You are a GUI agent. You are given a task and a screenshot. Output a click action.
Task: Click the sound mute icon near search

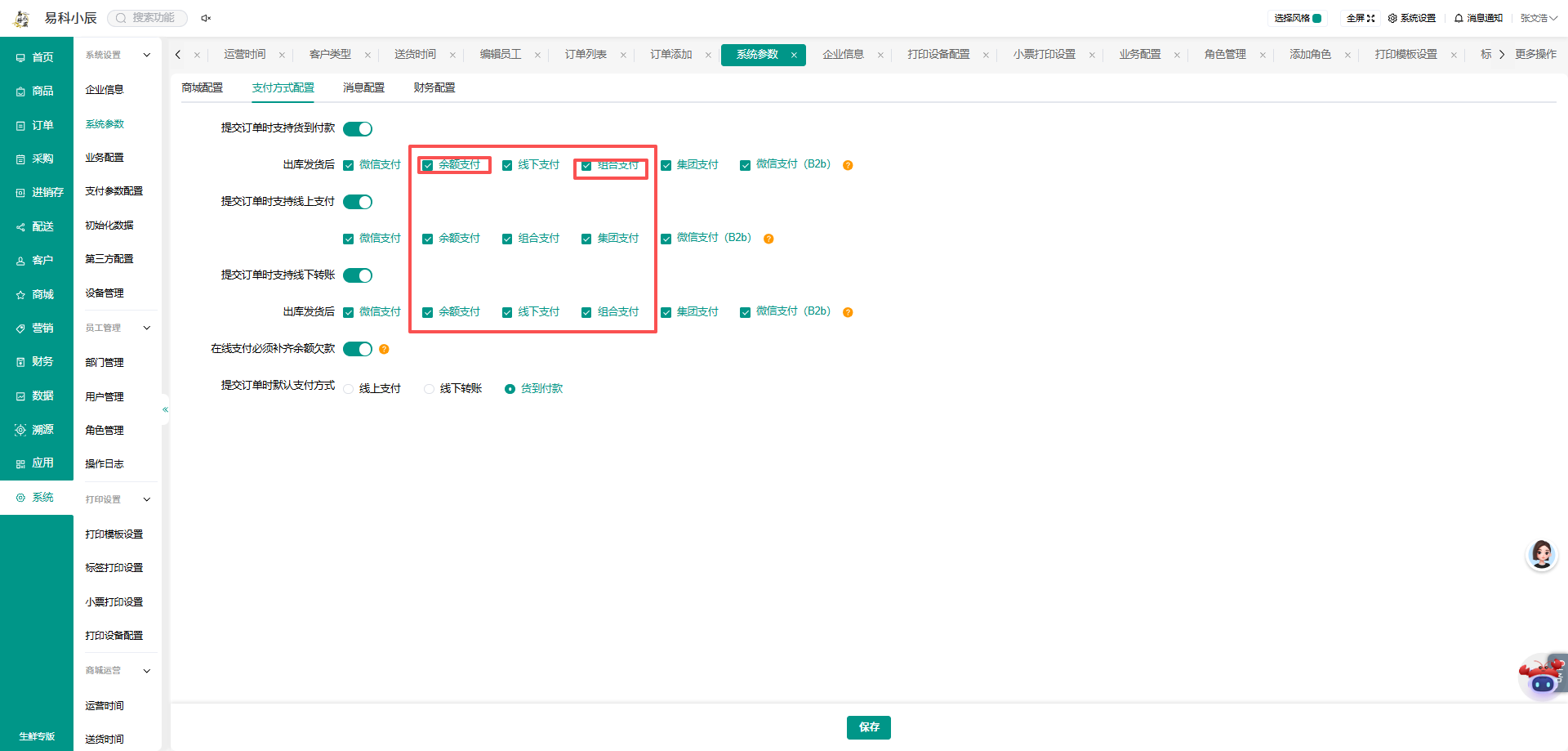[206, 18]
